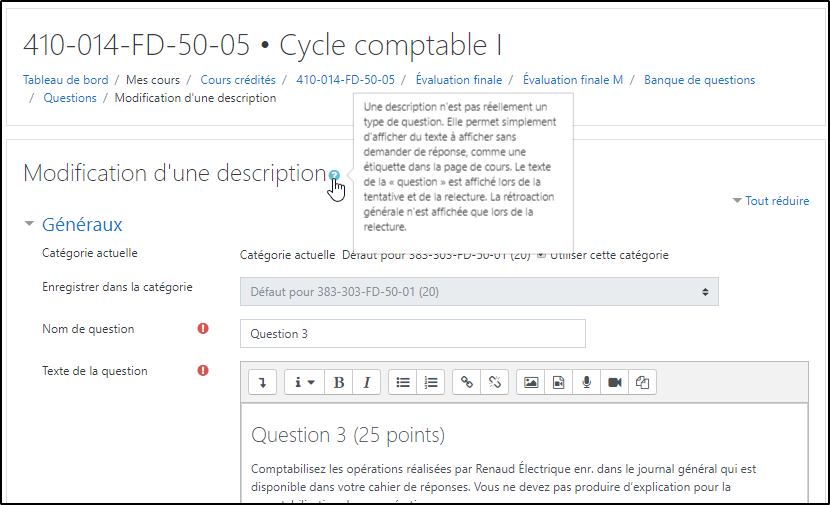Open the manage files tool
The width and height of the screenshot is (830, 505).
[x=643, y=382]
